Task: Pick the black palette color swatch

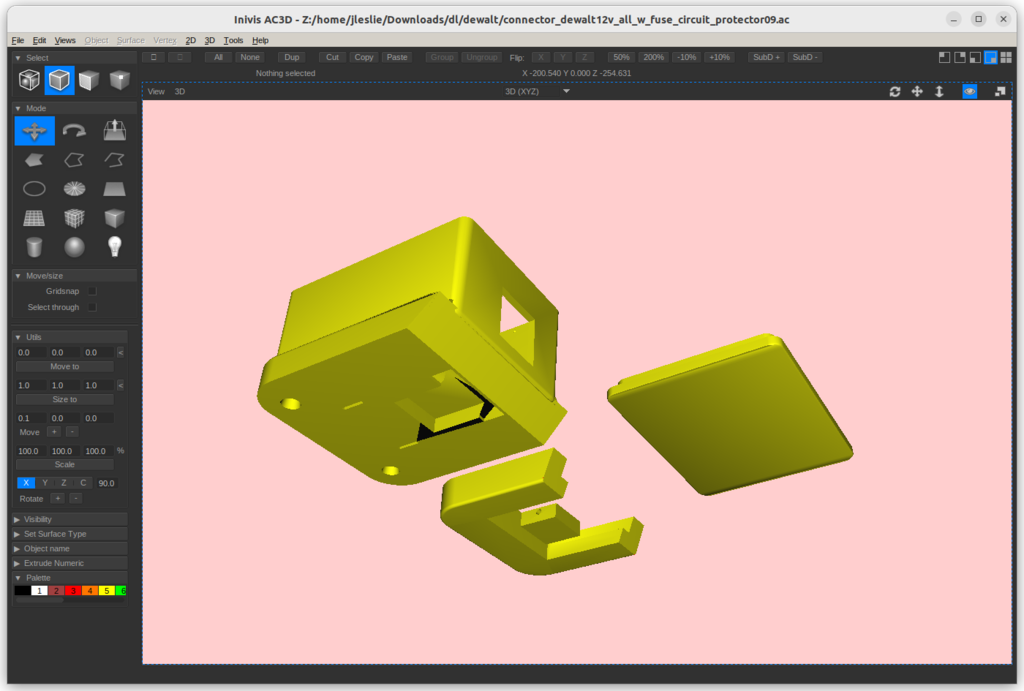Action: point(22,590)
